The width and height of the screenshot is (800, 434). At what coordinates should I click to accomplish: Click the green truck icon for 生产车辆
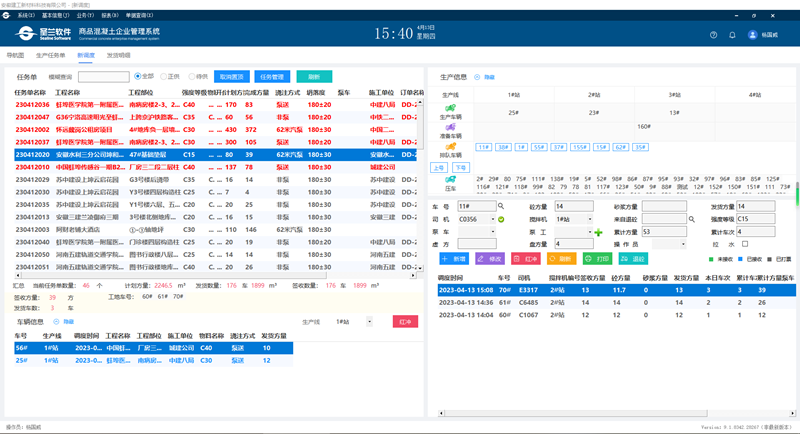[449, 109]
